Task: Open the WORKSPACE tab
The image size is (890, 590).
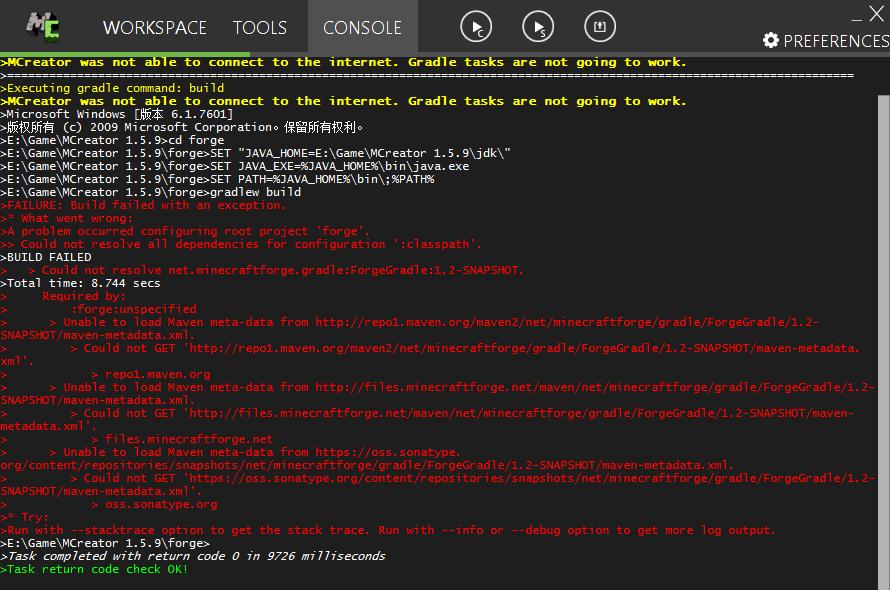Action: (154, 27)
